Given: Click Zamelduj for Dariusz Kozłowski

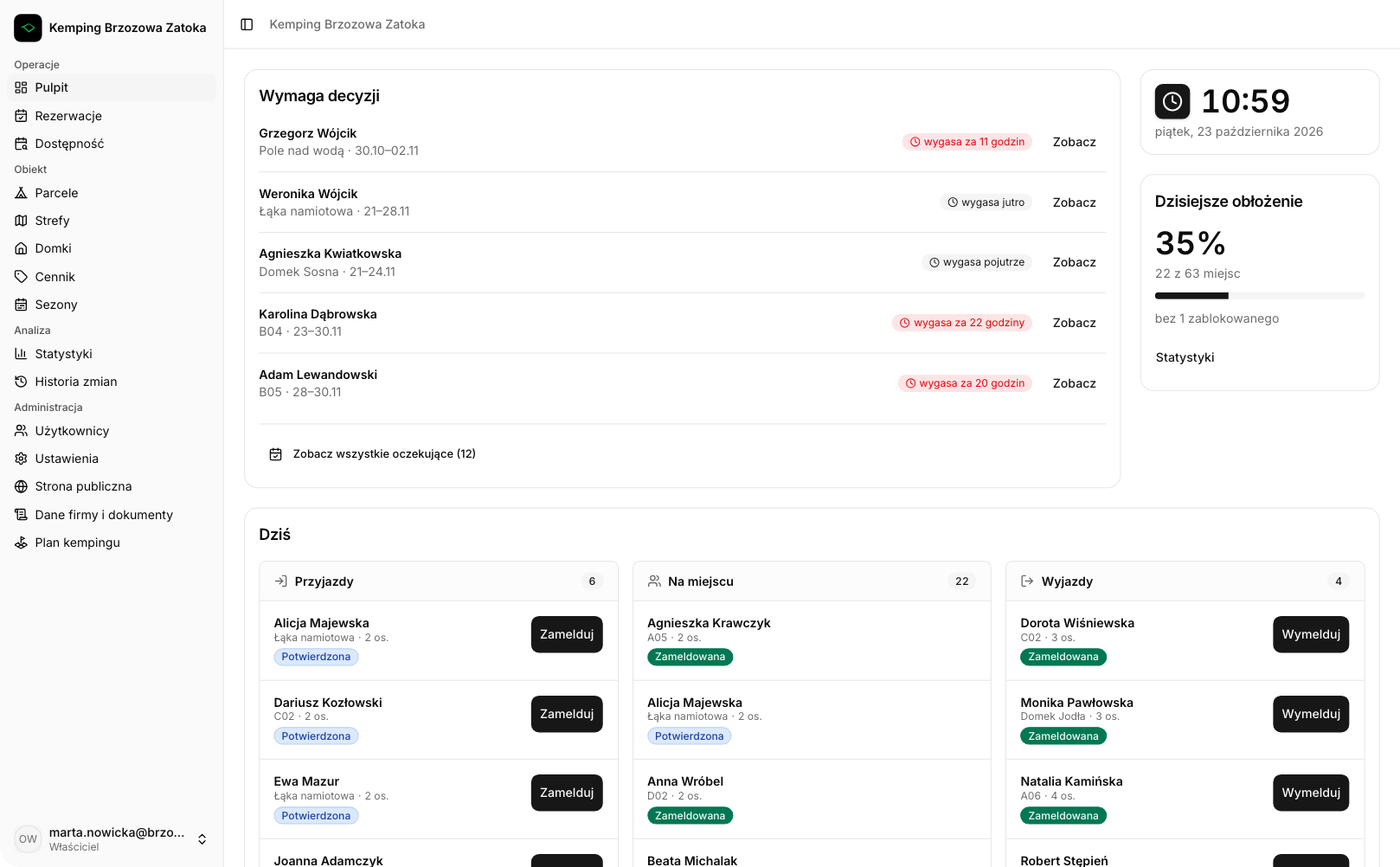Looking at the screenshot, I should point(567,714).
